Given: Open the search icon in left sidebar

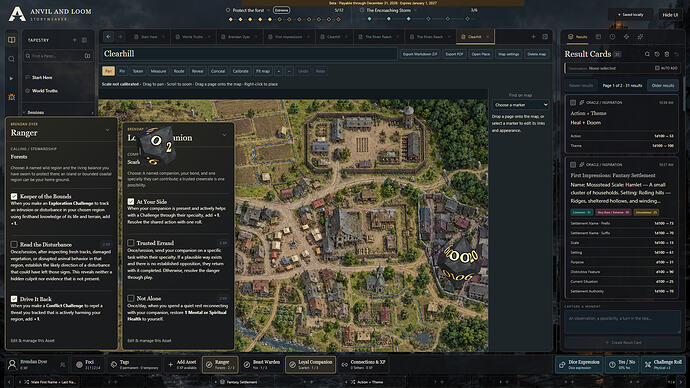Looking at the screenshot, I should tap(12, 59).
